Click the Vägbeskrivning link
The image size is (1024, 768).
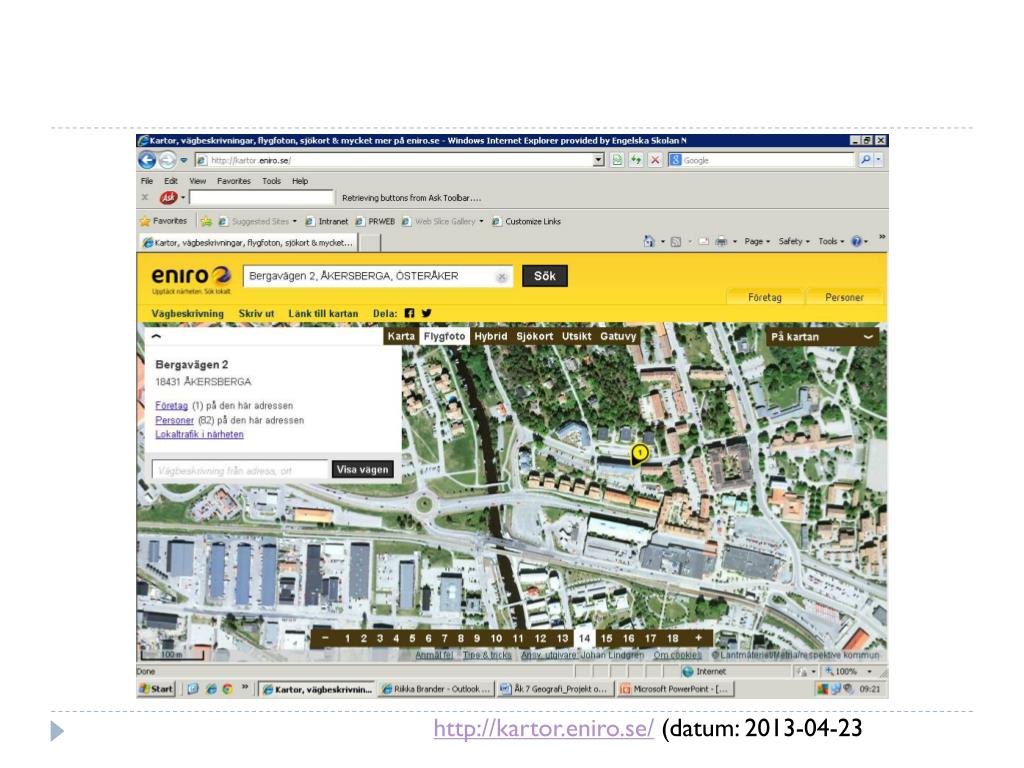pos(187,313)
